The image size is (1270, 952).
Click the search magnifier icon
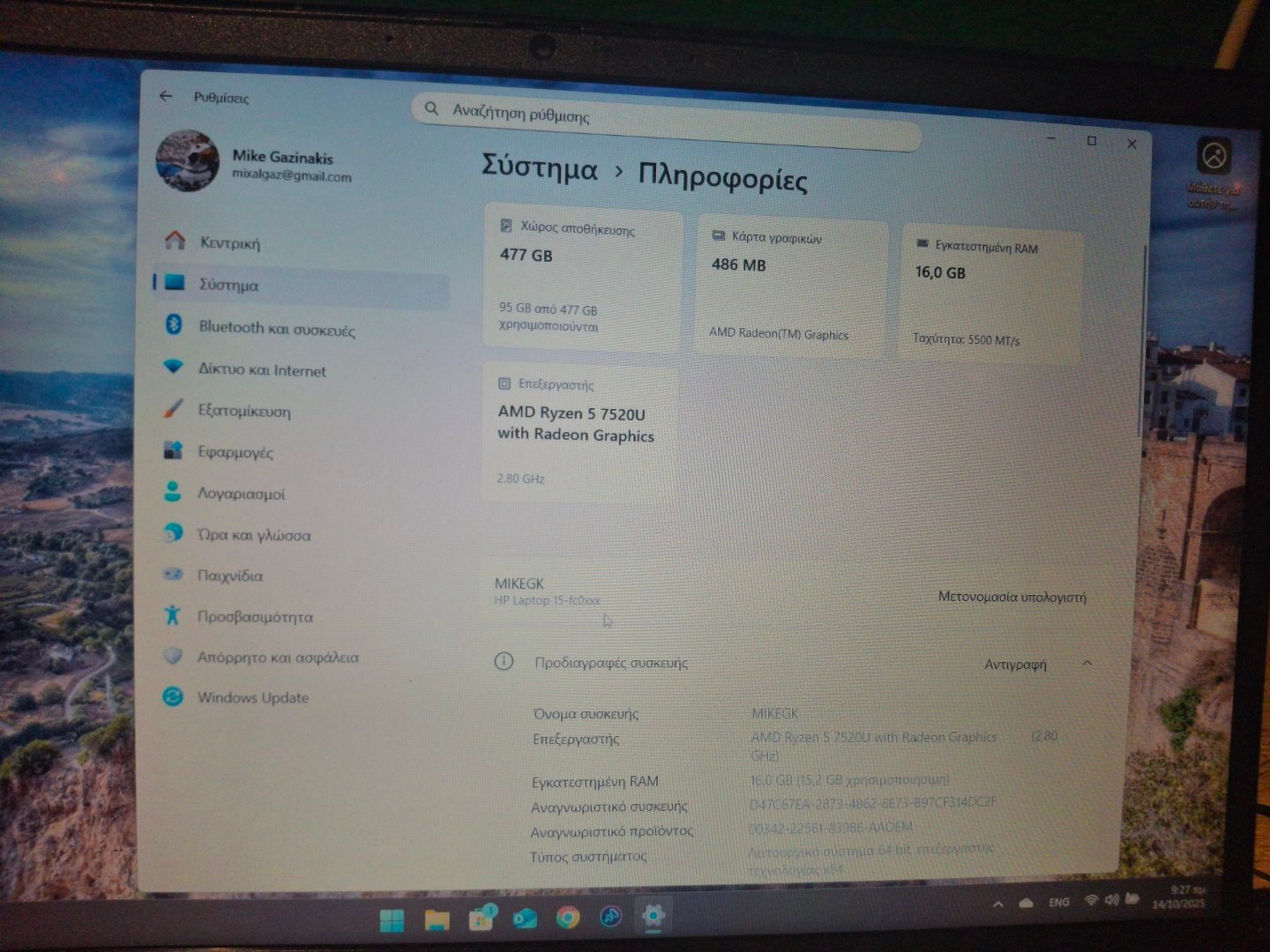click(x=431, y=108)
